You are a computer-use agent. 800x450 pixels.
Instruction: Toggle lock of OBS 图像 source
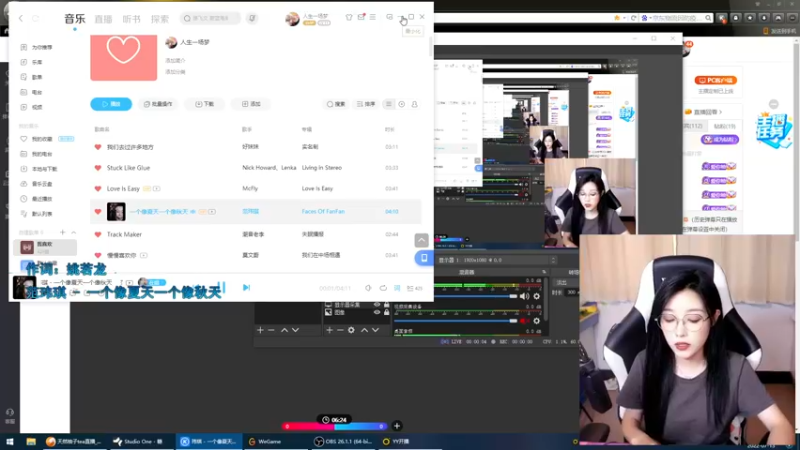point(387,312)
